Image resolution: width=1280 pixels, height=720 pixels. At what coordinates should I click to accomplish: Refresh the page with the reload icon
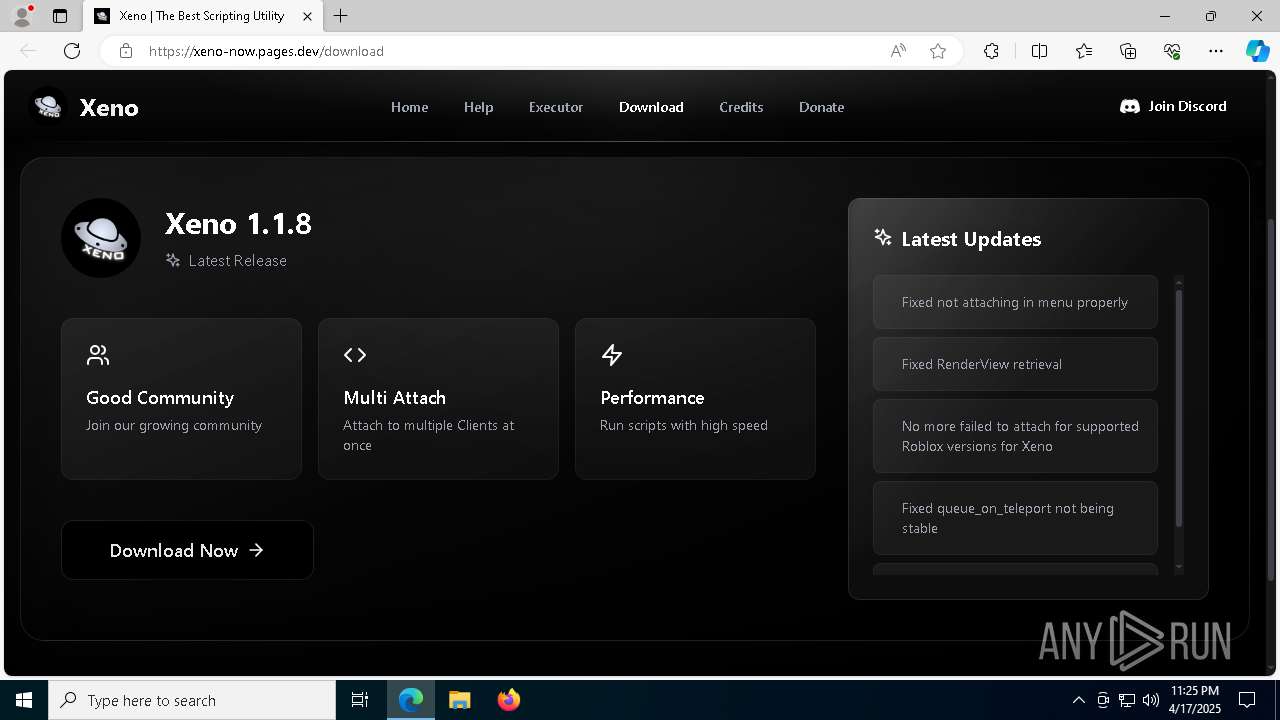point(72,51)
